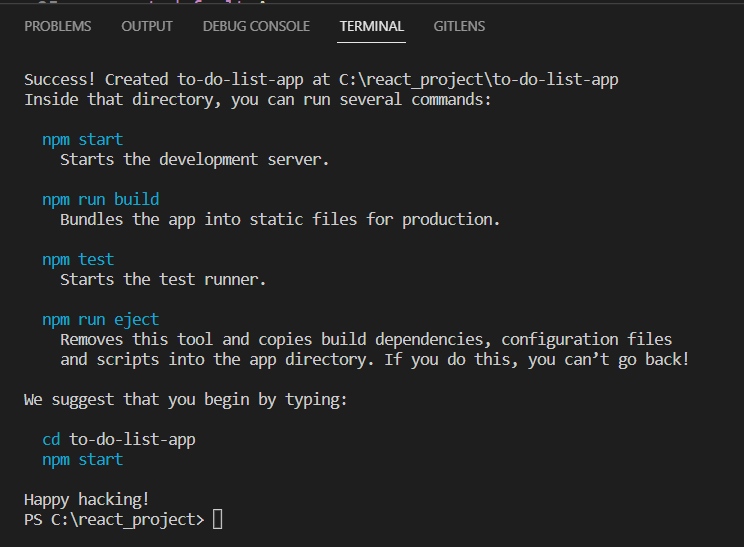
Task: Click the "npm test" command text
Action: point(78,260)
